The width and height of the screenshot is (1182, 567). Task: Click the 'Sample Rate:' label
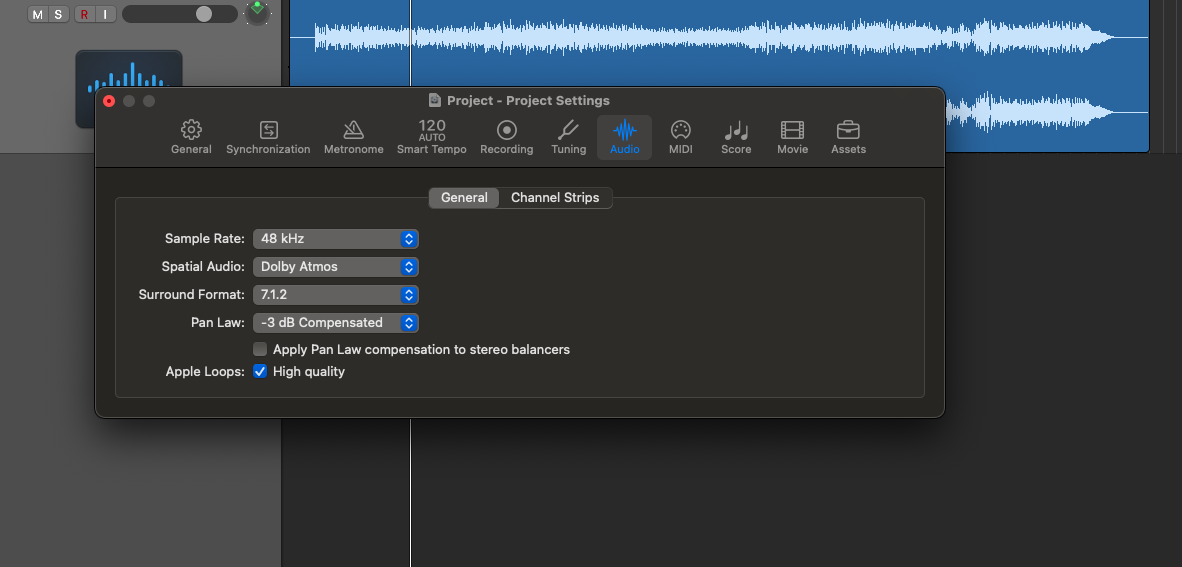(205, 239)
